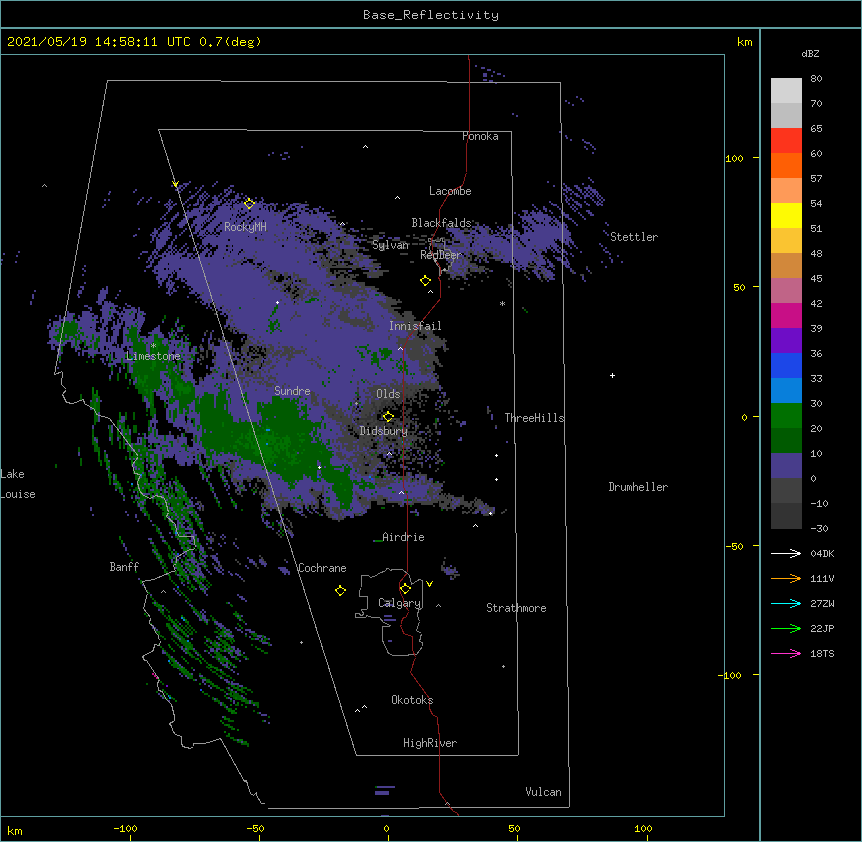Click the Drumheller label
Screen dimensions: 862x842
point(638,487)
